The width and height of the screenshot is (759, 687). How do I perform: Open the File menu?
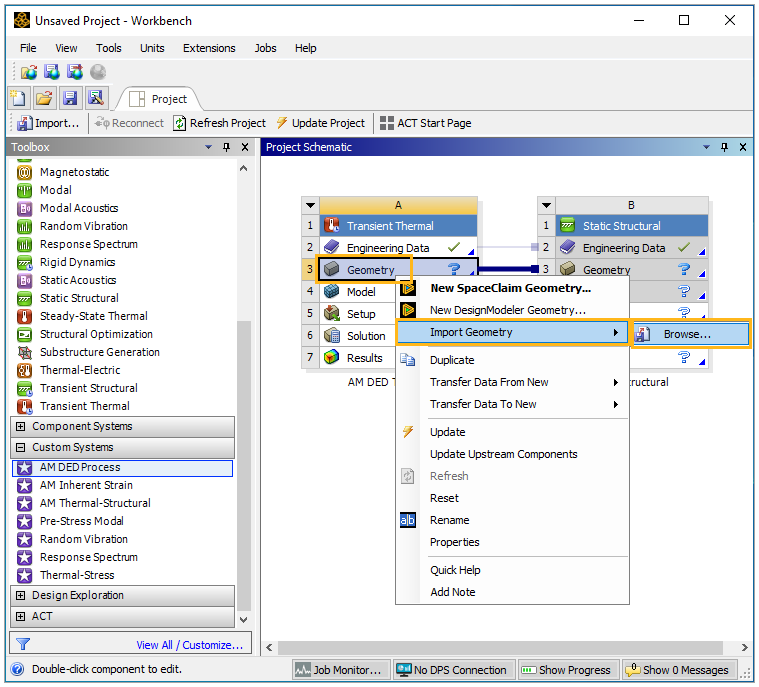click(x=28, y=48)
